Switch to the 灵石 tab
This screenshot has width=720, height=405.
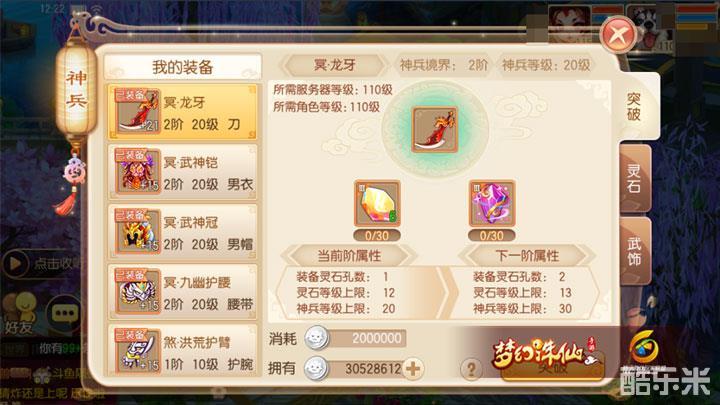pyautogui.click(x=635, y=179)
